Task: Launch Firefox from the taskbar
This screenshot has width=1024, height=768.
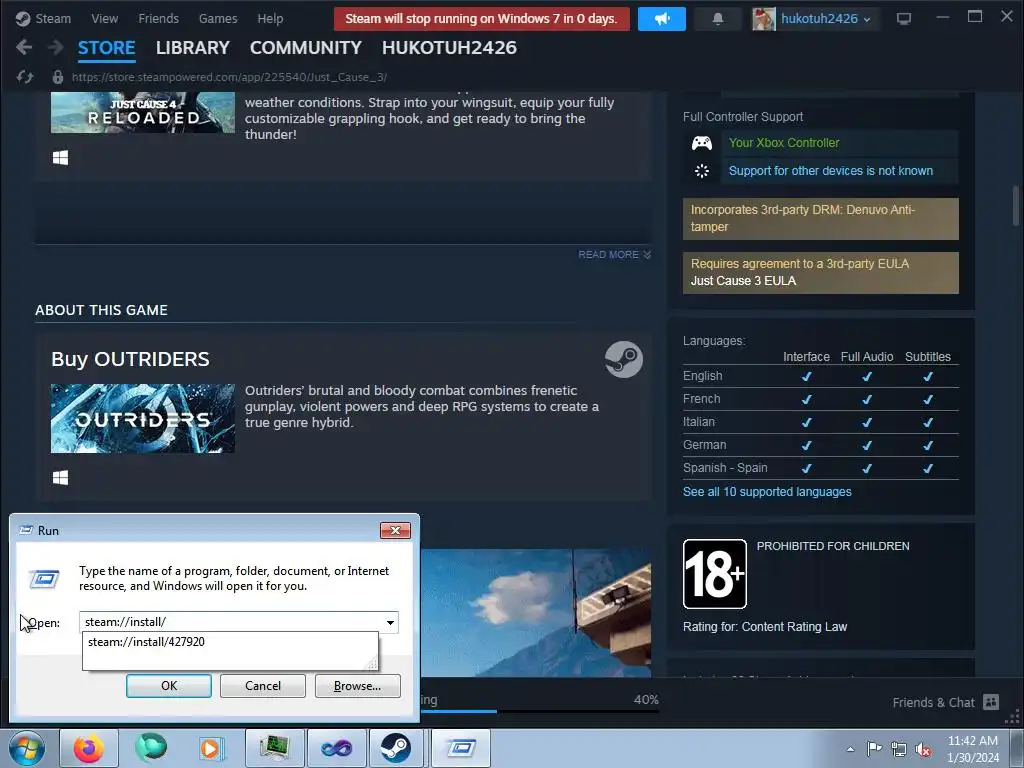Action: (x=89, y=748)
